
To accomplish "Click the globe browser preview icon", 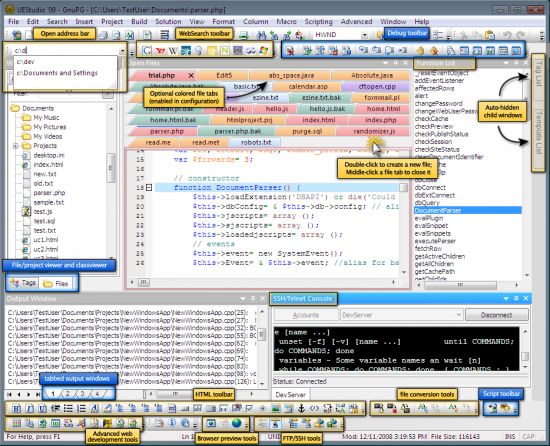I will point(237,423).
